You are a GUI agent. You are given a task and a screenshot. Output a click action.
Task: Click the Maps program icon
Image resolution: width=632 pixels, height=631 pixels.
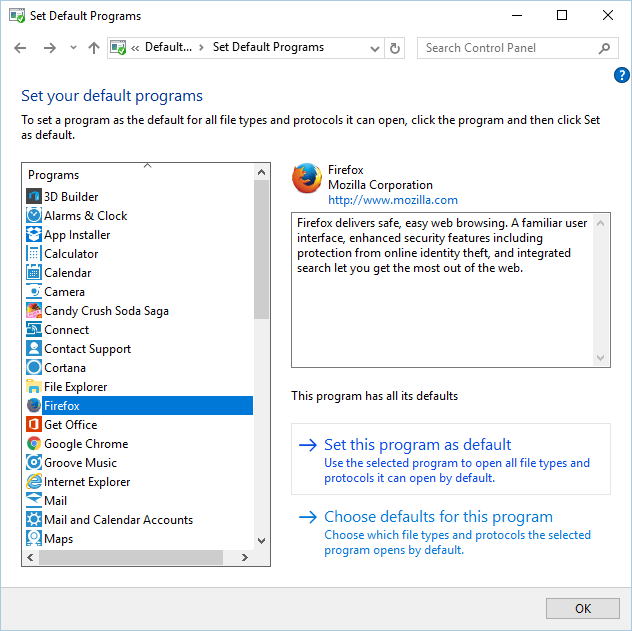click(34, 538)
